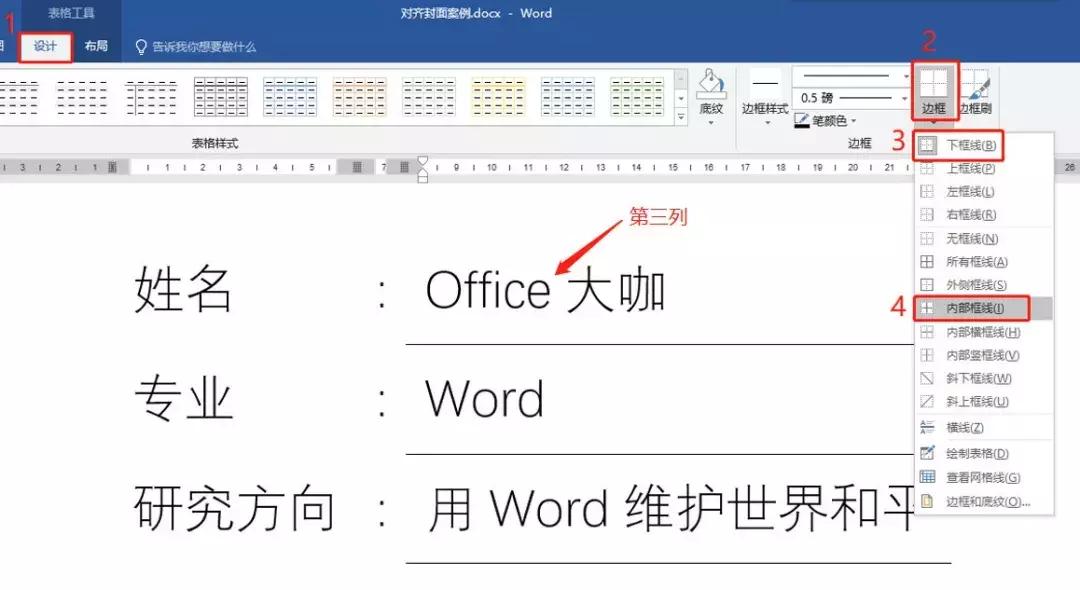Click the 边框和底纹 page icon
The width and height of the screenshot is (1080, 590).
click(x=927, y=501)
